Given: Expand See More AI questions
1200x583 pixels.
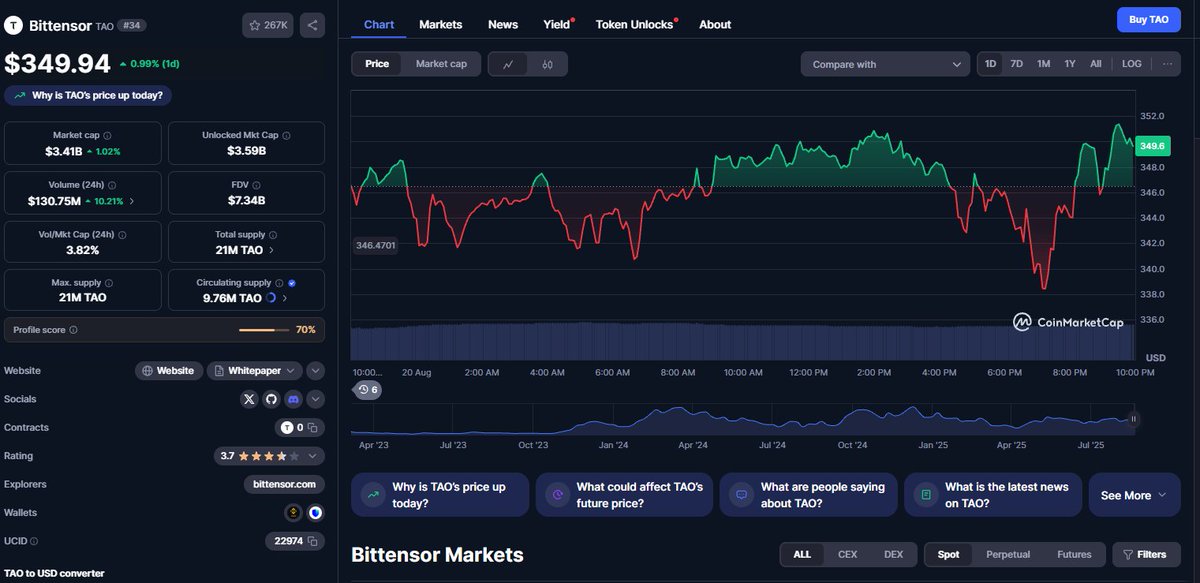Looking at the screenshot, I should coord(1134,495).
